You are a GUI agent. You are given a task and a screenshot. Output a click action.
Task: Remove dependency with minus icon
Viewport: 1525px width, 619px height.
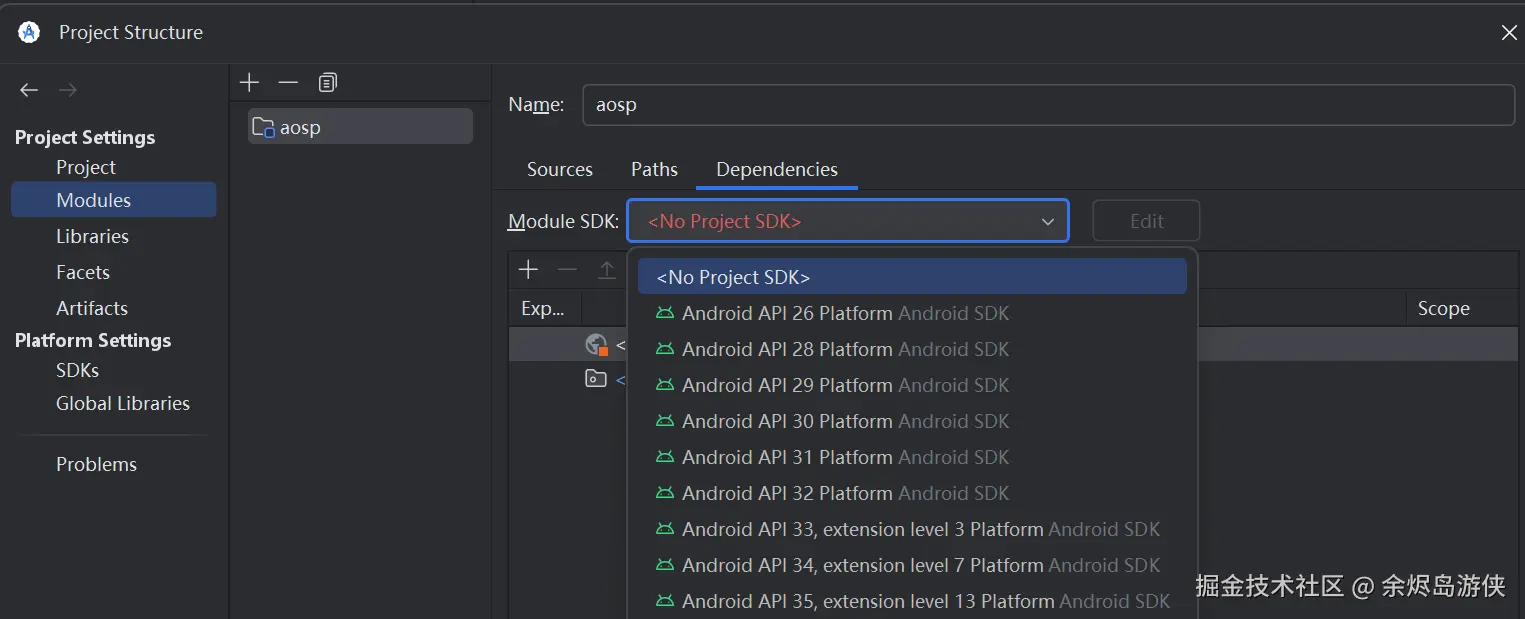(567, 269)
